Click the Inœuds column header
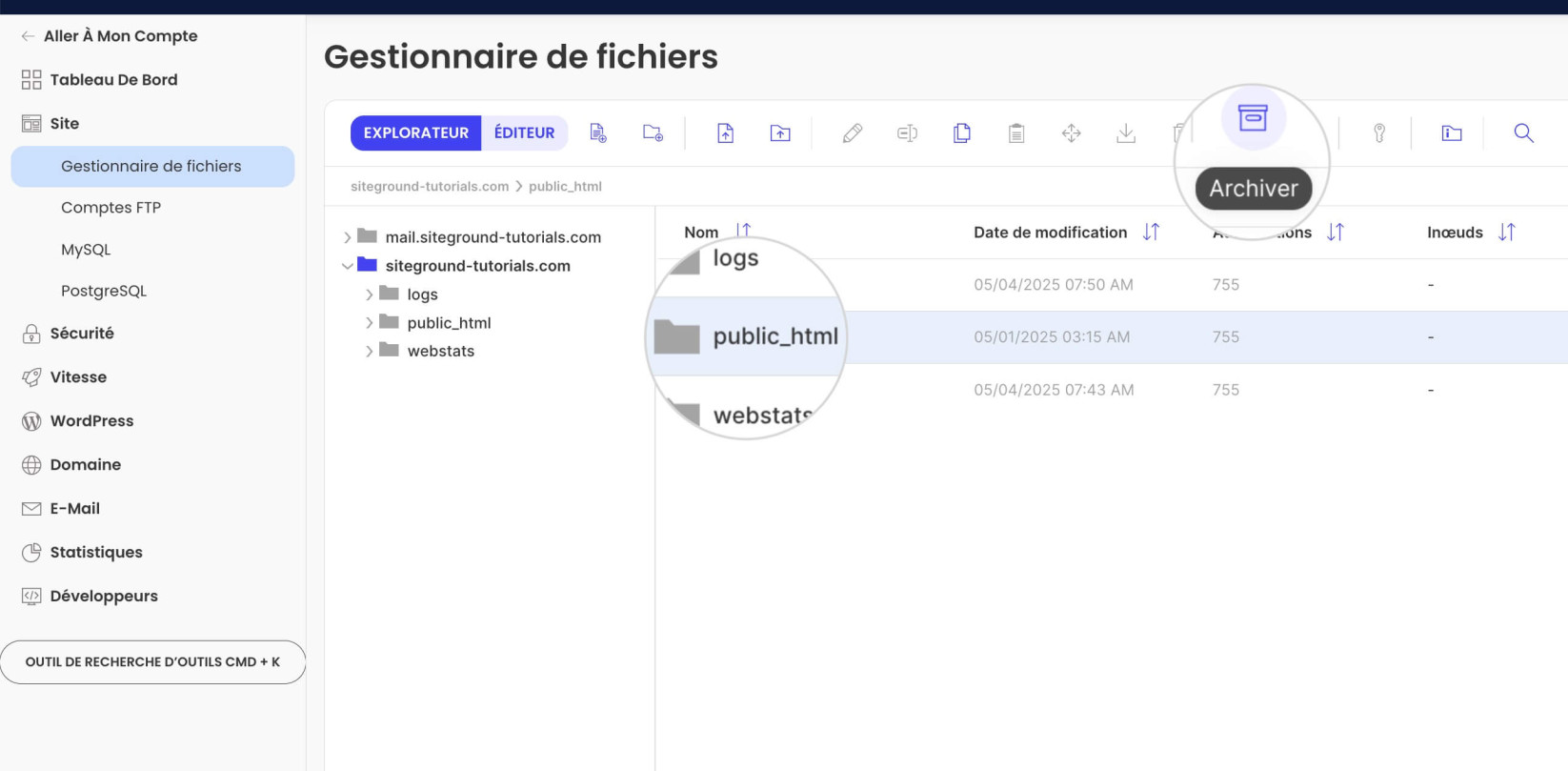 (1455, 233)
